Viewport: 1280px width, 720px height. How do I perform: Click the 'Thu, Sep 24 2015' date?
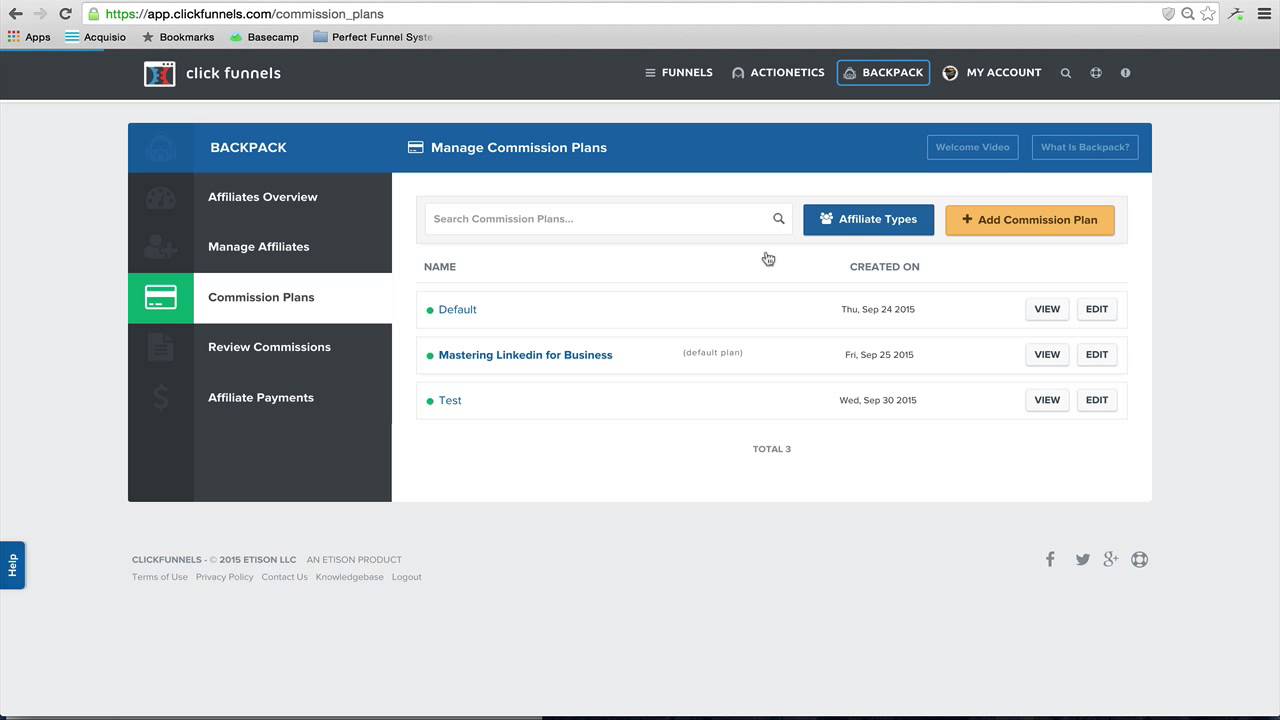pos(878,310)
